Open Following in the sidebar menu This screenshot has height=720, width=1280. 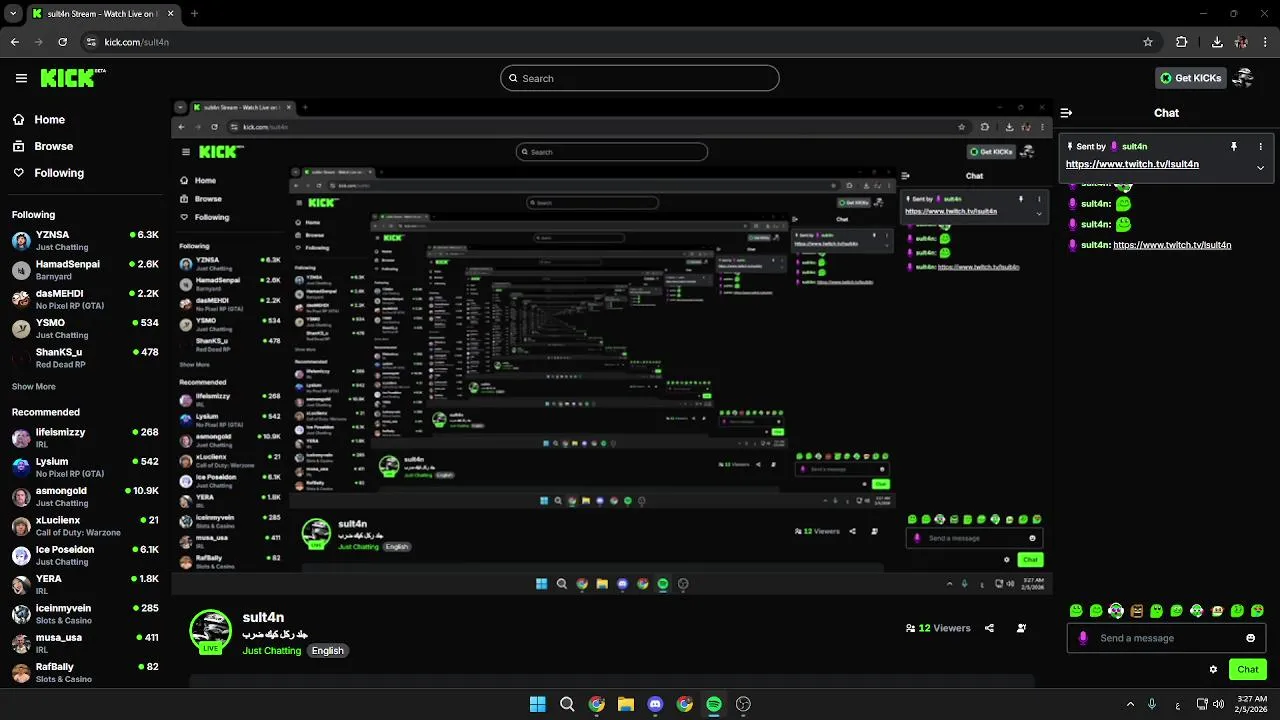[x=48, y=173]
